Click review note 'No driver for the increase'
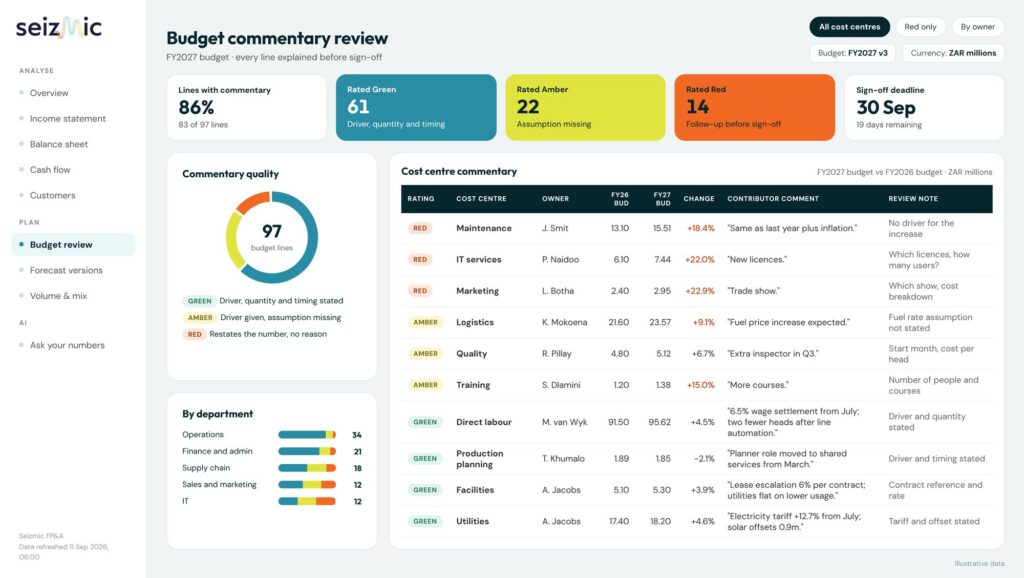This screenshot has height=578, width=1024. pos(921,229)
